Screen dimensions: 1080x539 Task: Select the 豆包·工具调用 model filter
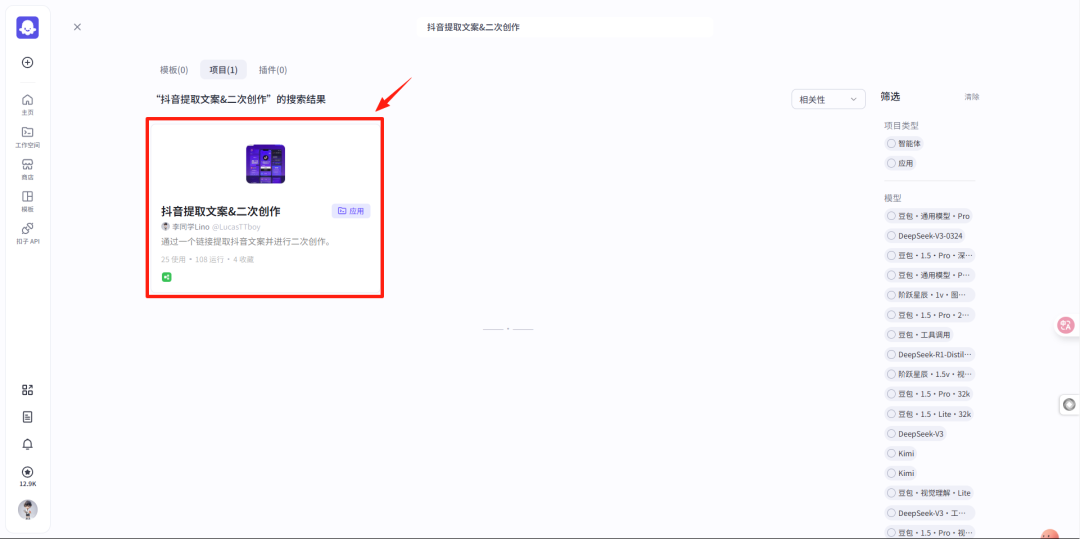(919, 335)
